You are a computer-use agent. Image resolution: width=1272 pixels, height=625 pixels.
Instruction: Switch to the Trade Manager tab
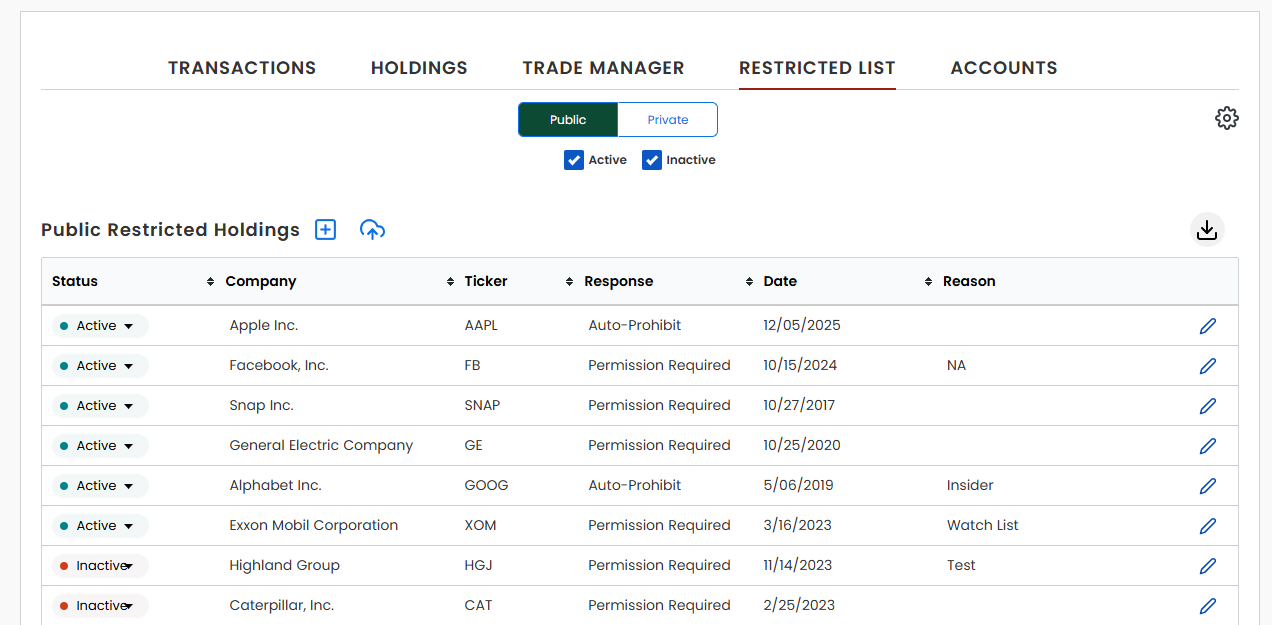603,67
